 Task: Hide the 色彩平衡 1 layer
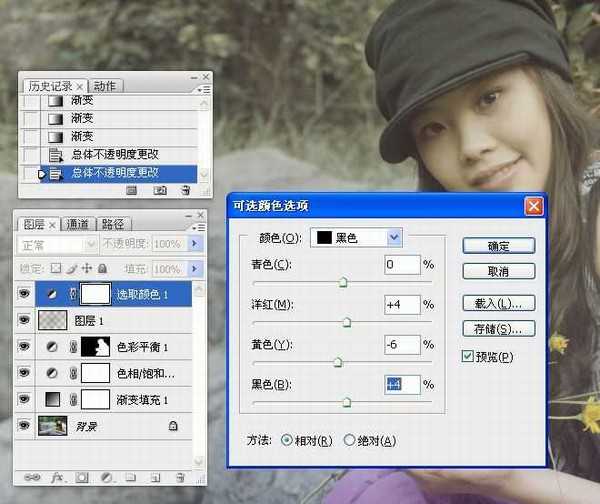[25, 346]
